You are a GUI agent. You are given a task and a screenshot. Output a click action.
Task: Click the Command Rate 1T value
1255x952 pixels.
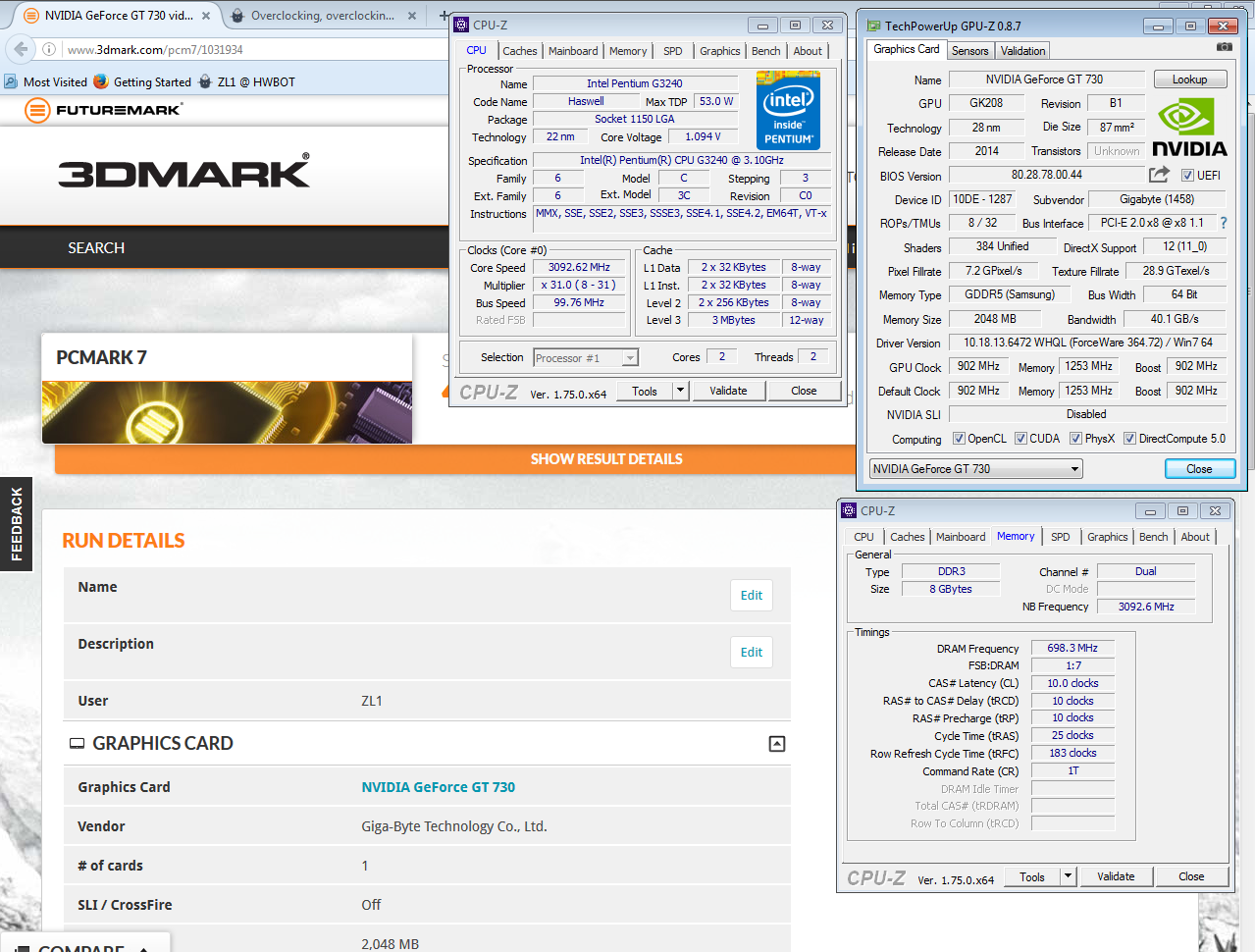point(1072,770)
